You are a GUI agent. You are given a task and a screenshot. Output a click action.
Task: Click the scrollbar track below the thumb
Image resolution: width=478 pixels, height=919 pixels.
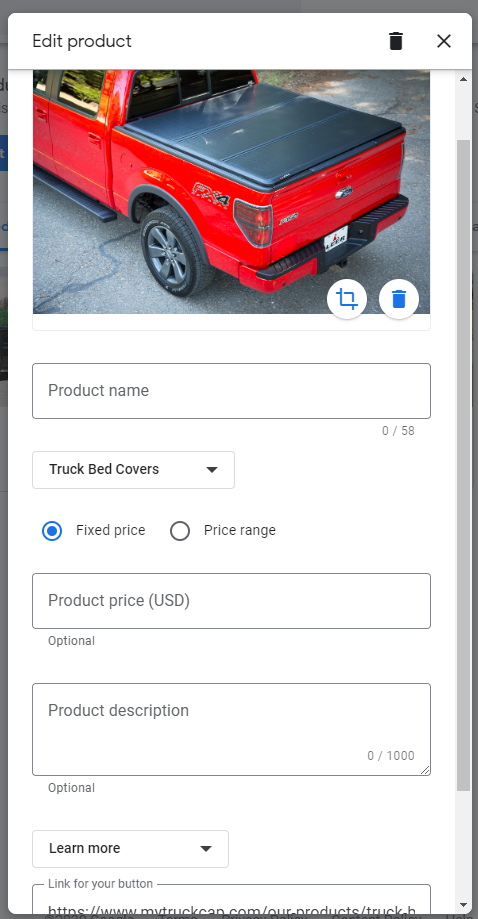463,844
